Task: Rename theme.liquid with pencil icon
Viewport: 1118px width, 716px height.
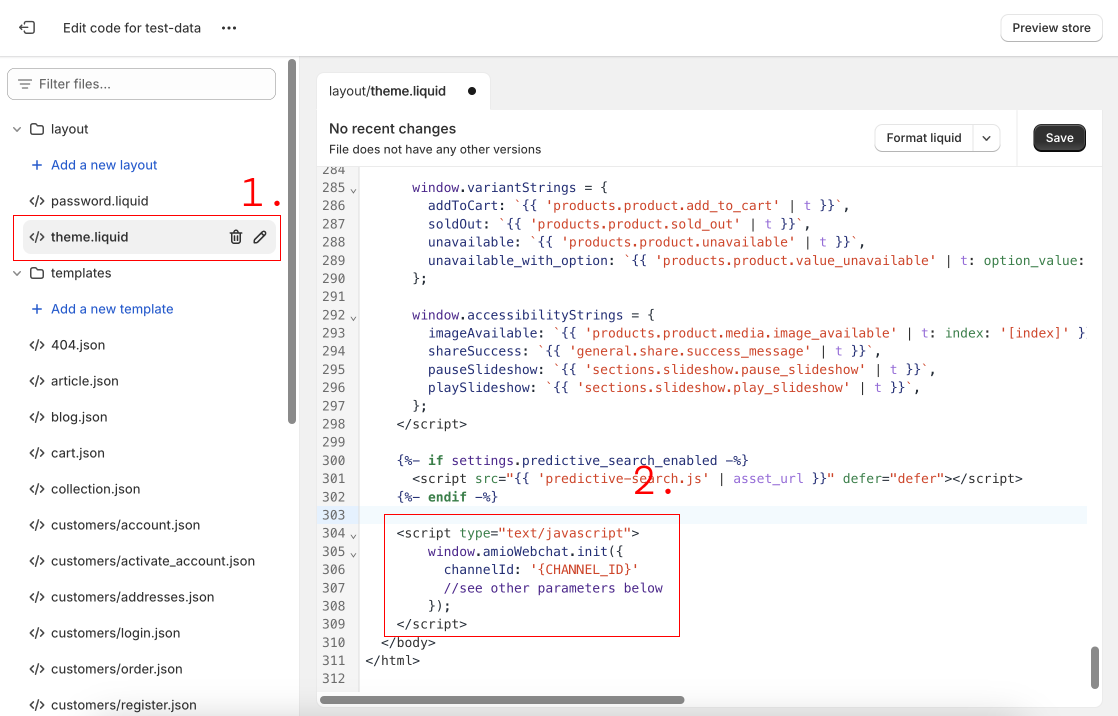Action: 260,237
